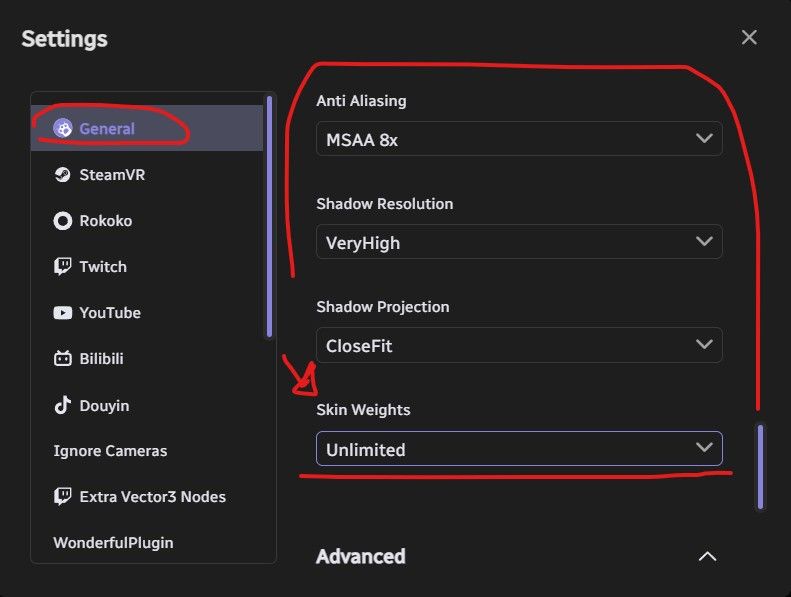This screenshot has height=597, width=791.
Task: Click the sidebar list scrollbar
Action: [x=269, y=216]
